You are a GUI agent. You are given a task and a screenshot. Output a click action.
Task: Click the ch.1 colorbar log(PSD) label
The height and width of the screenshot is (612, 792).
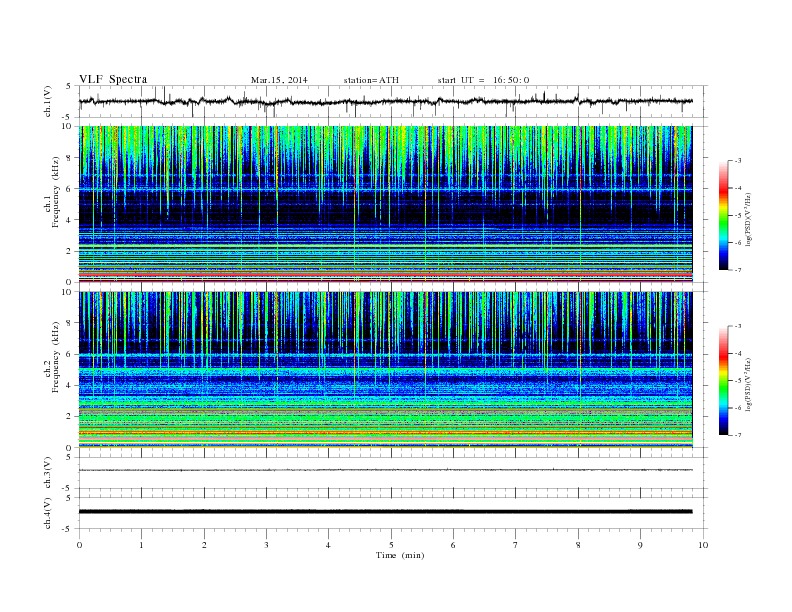coord(748,219)
